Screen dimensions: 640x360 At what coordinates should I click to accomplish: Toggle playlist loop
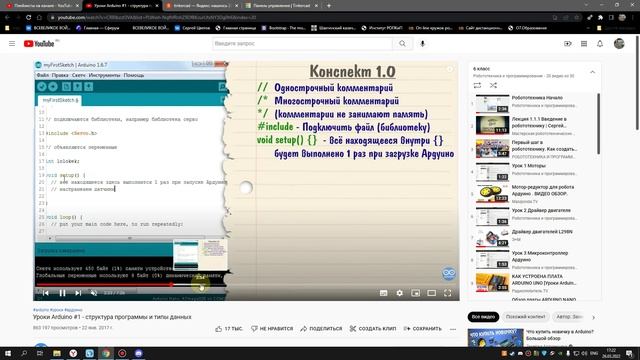pos(477,85)
